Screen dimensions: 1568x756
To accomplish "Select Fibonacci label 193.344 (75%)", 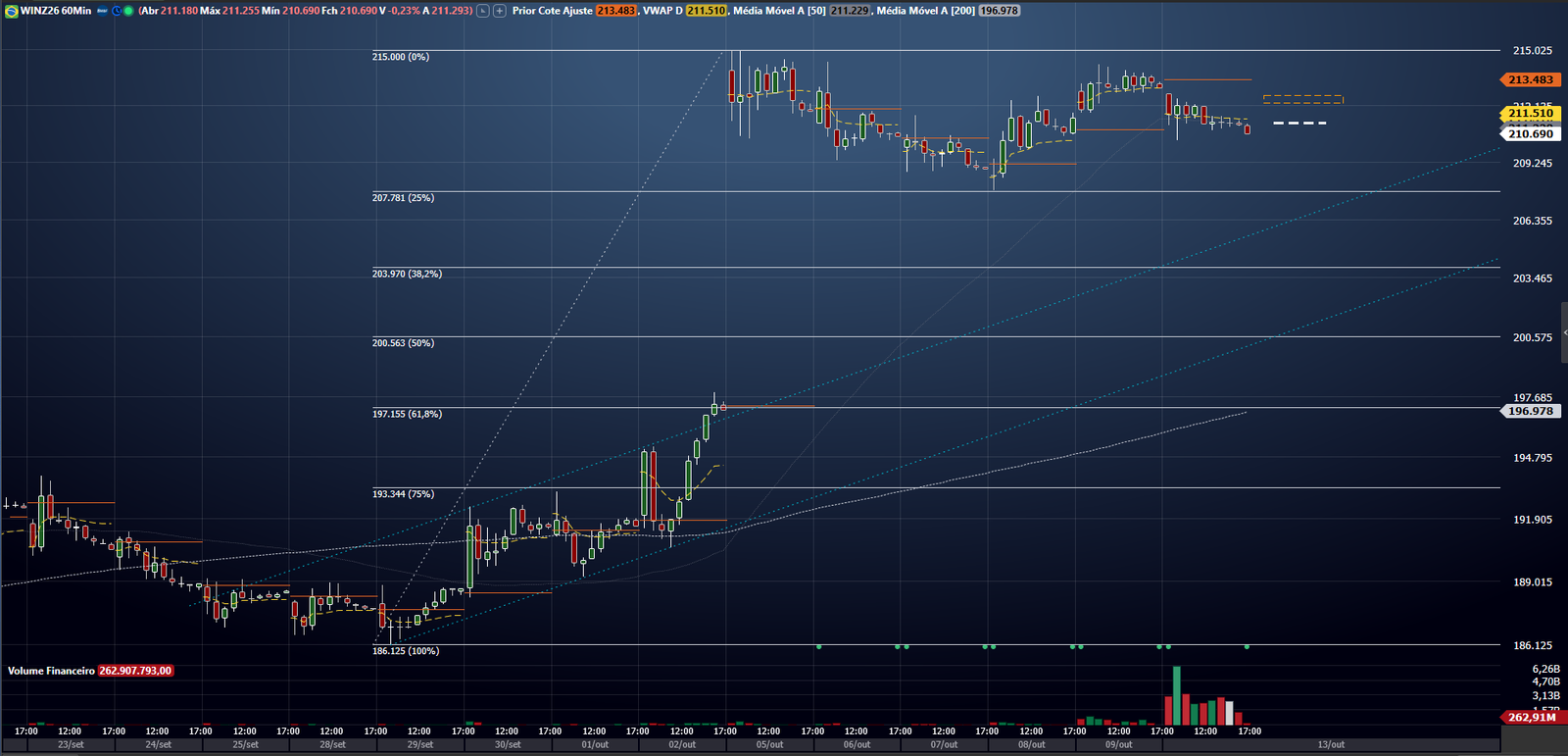I will [x=403, y=494].
